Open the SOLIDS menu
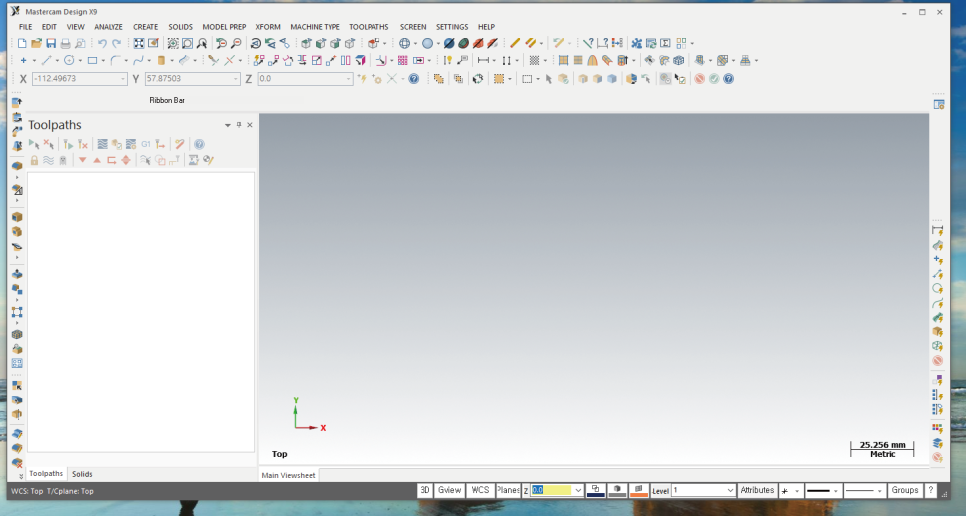The image size is (966, 516). tap(181, 27)
